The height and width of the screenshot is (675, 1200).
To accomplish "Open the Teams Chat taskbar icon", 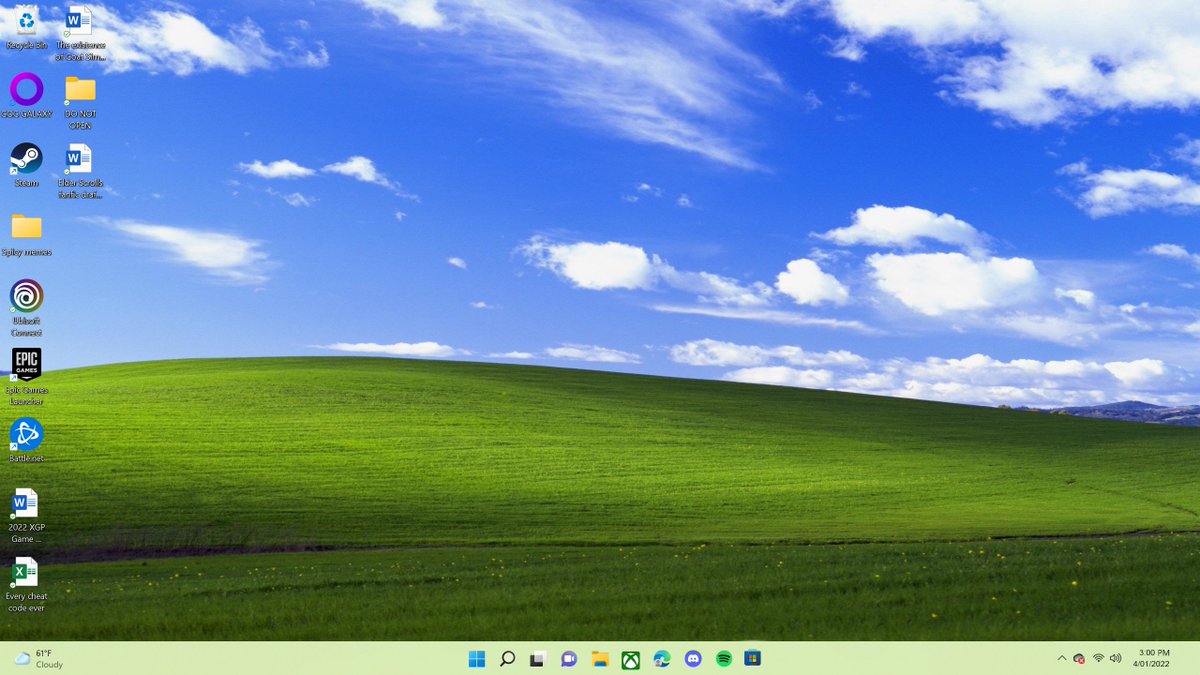I will tap(569, 659).
